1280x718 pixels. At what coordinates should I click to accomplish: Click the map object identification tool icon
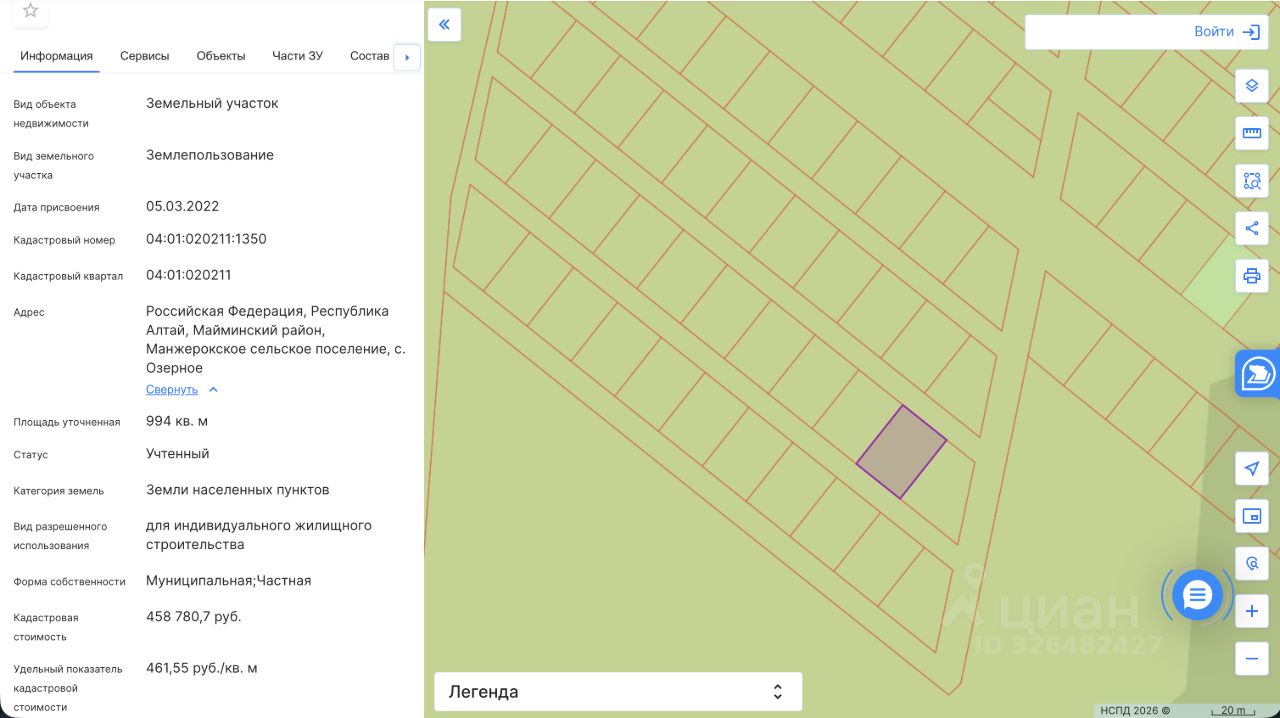[x=1252, y=564]
